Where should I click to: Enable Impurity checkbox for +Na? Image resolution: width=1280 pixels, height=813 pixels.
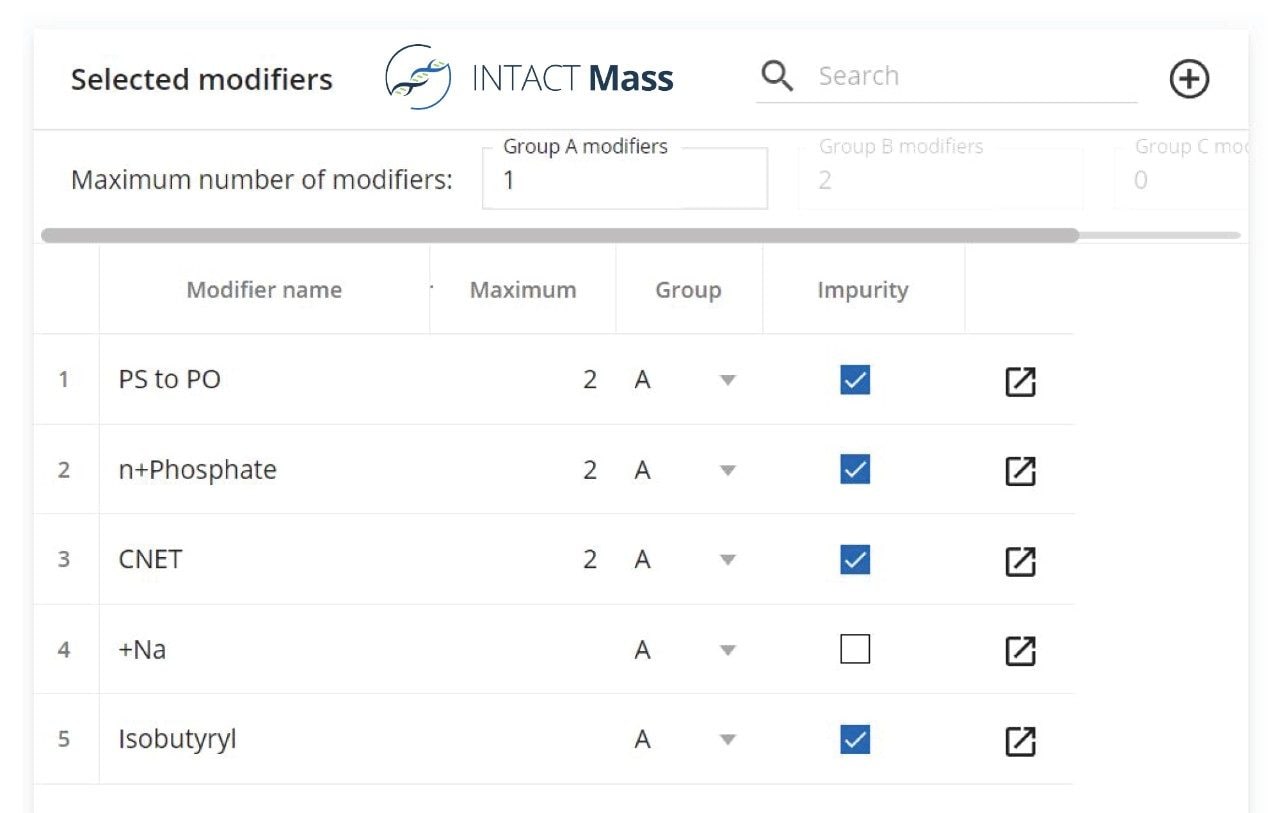tap(855, 650)
